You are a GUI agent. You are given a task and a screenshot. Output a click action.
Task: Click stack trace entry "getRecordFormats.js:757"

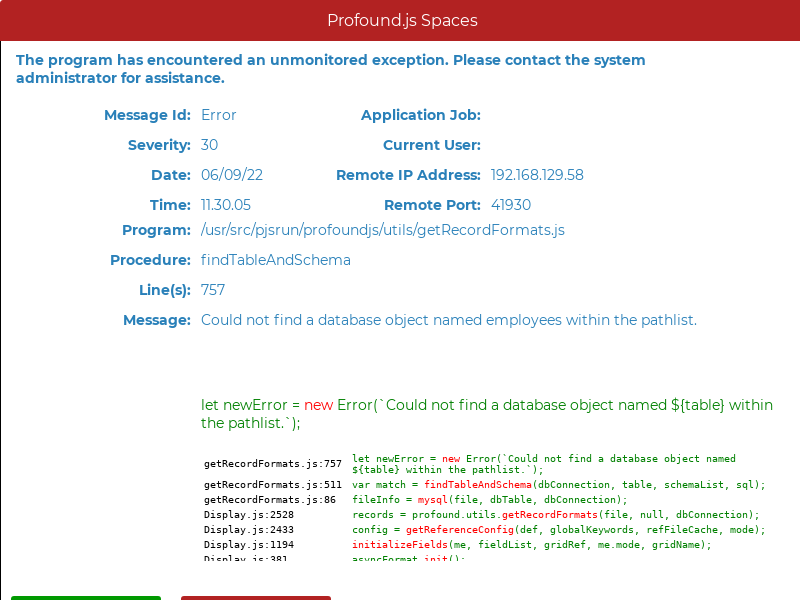[273, 464]
